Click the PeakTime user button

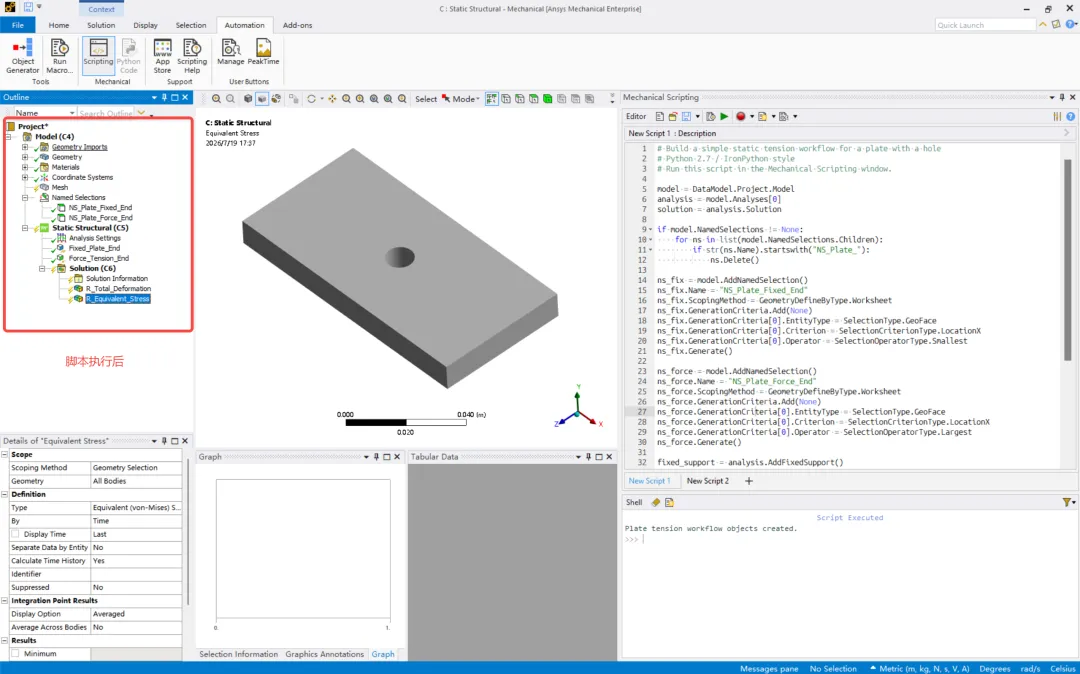tap(263, 52)
